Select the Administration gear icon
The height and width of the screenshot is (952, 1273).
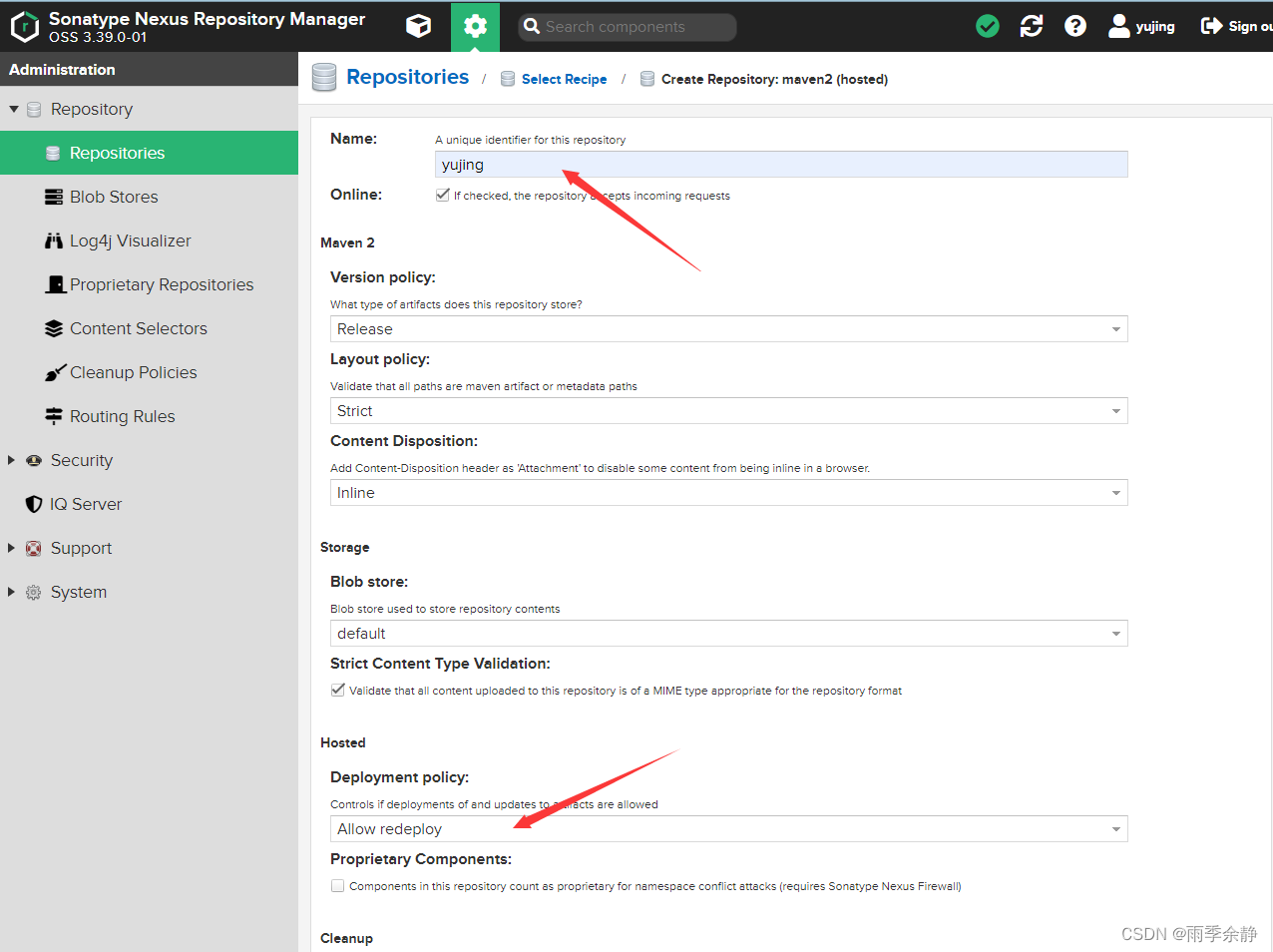click(x=475, y=26)
